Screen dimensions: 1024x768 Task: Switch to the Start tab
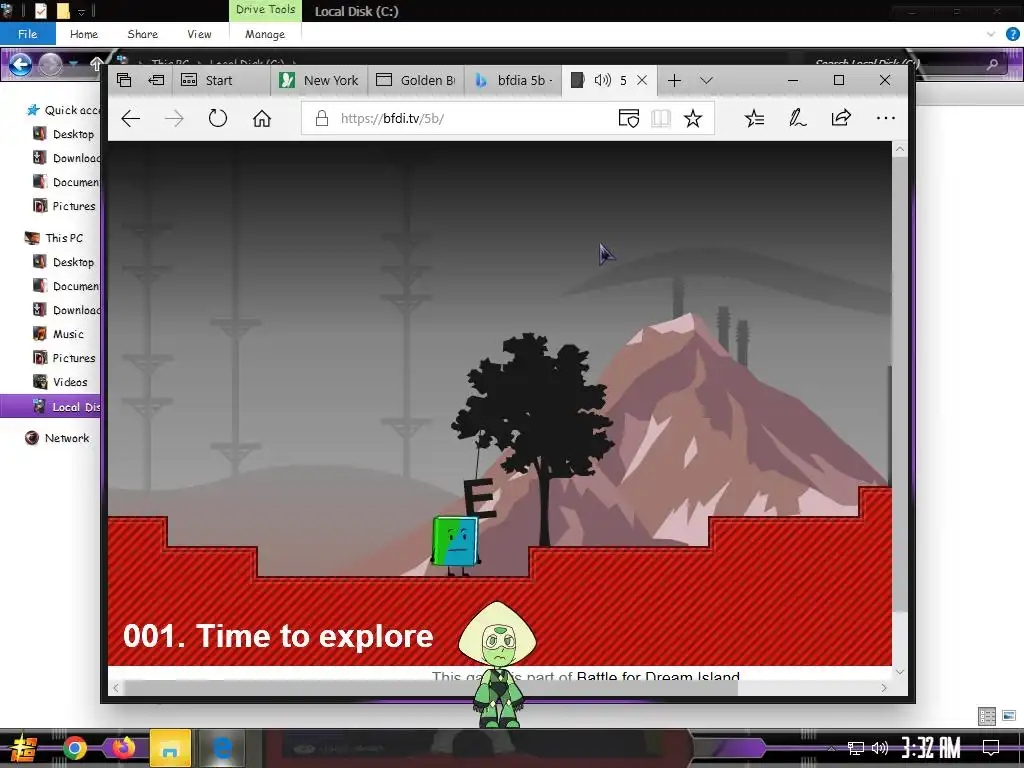(221, 80)
